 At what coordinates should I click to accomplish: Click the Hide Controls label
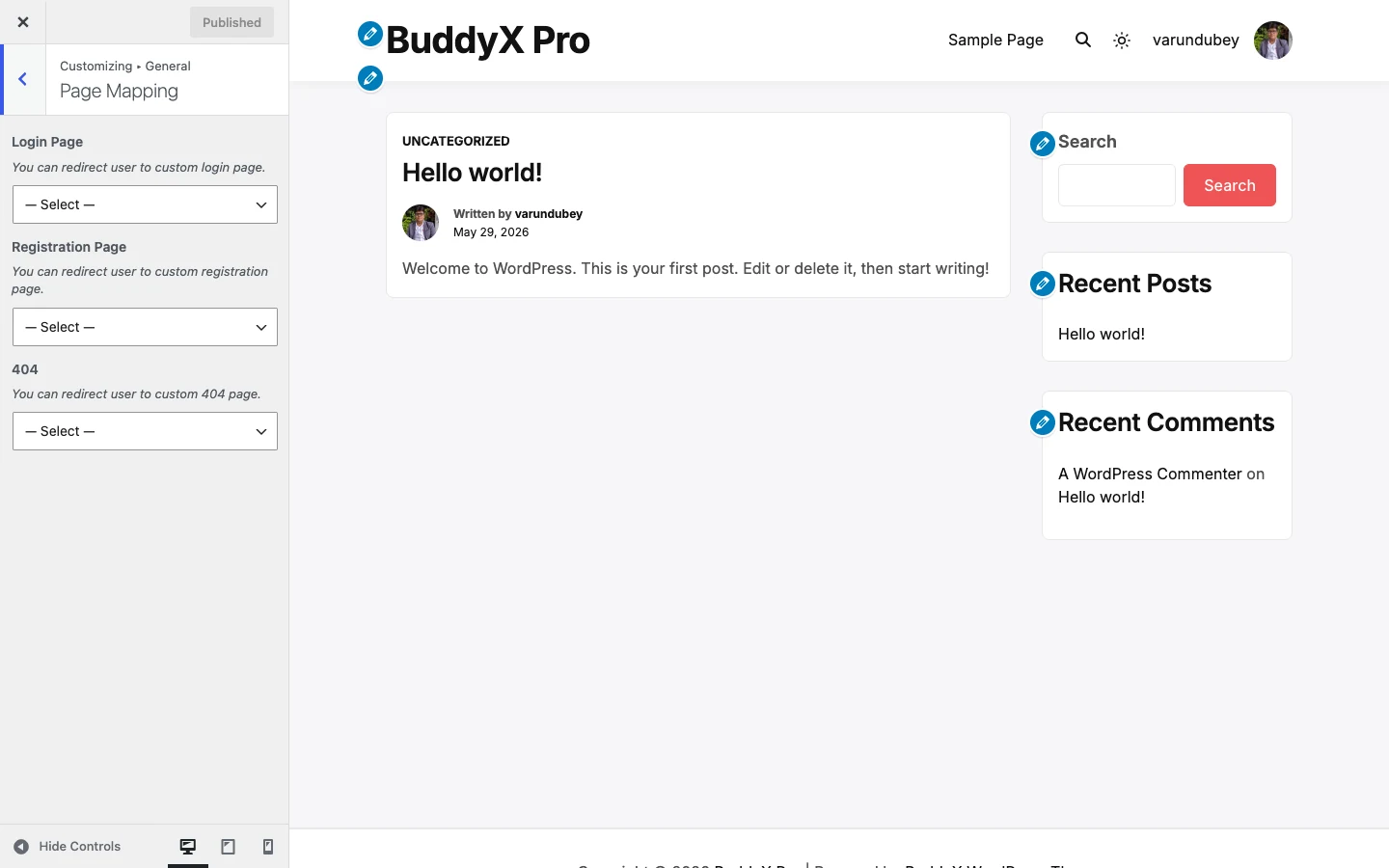[x=80, y=847]
